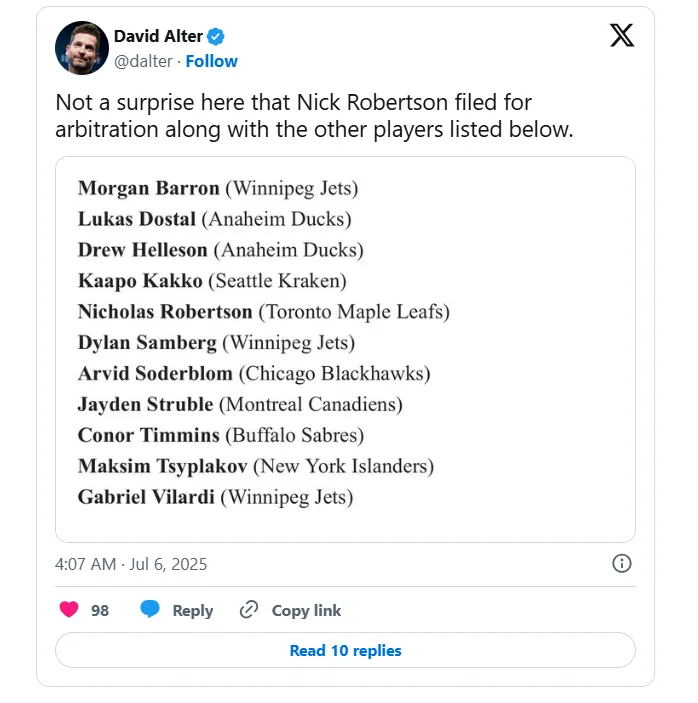
Task: Open David Alter's profile picture
Action: point(82,48)
